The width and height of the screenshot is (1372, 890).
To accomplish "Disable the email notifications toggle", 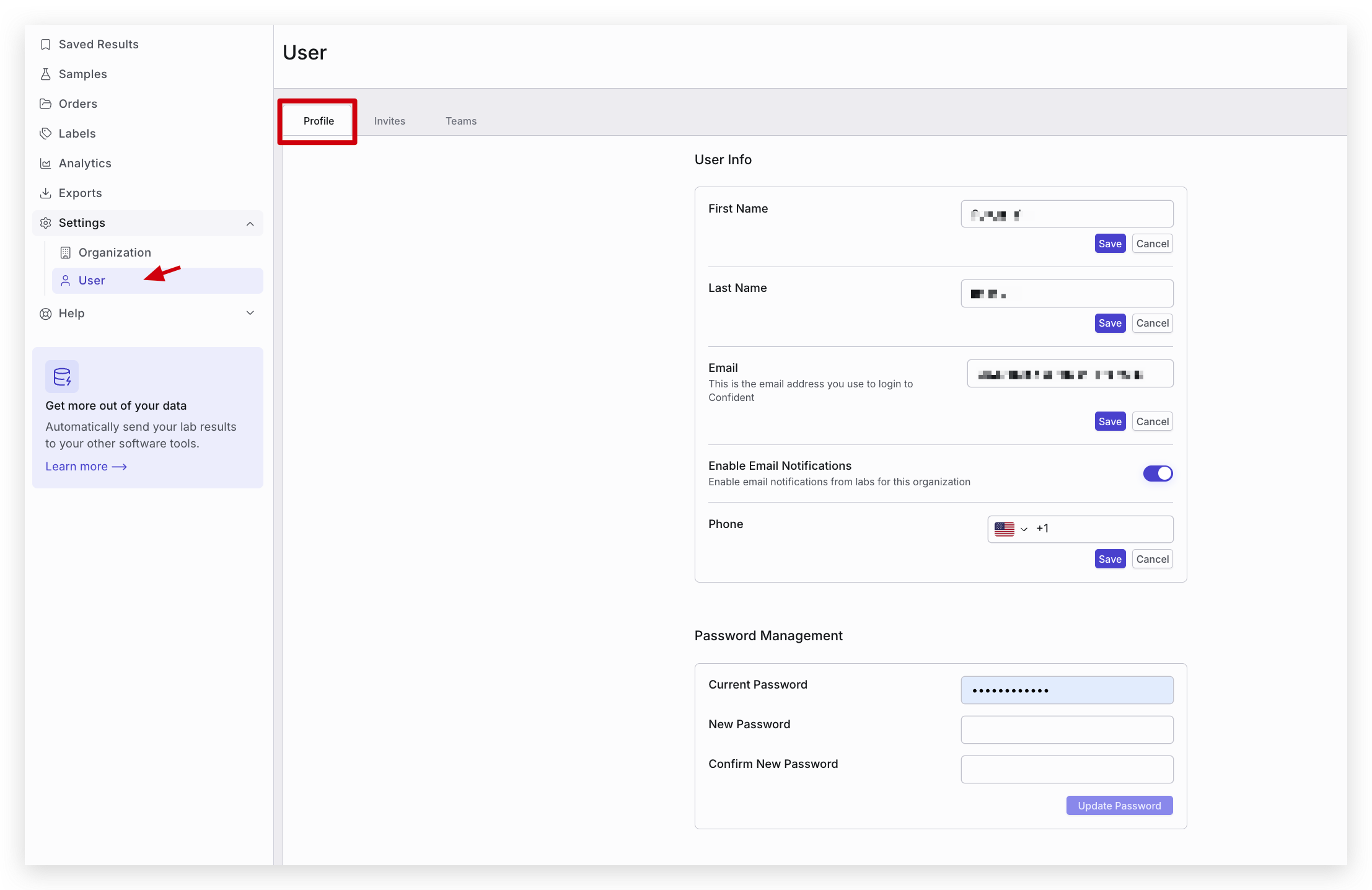I will 1158,474.
